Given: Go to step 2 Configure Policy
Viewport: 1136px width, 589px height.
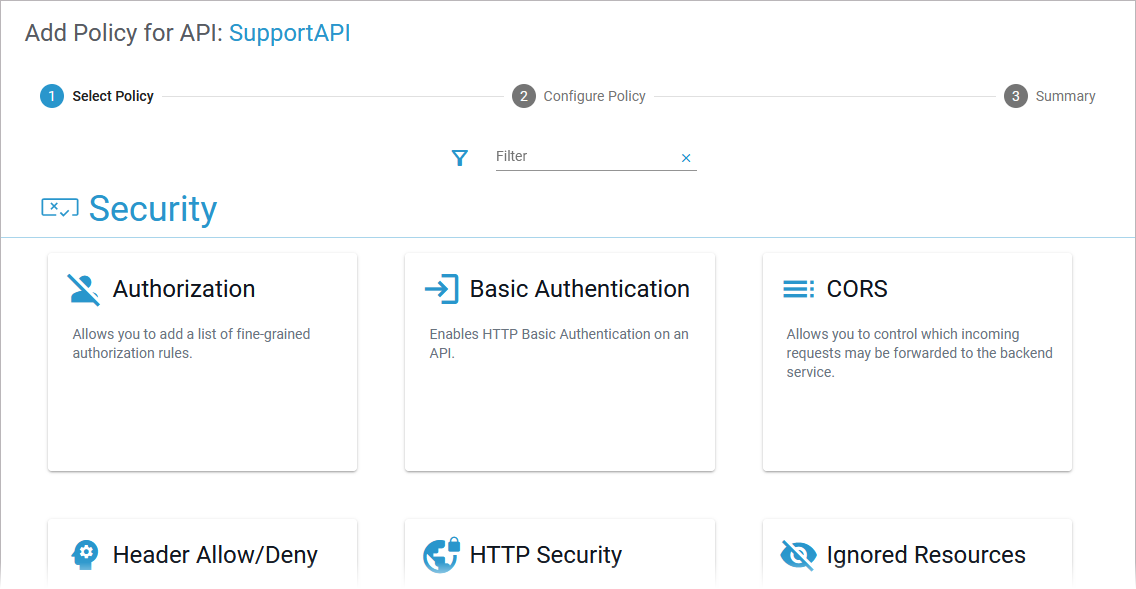Looking at the screenshot, I should point(579,96).
